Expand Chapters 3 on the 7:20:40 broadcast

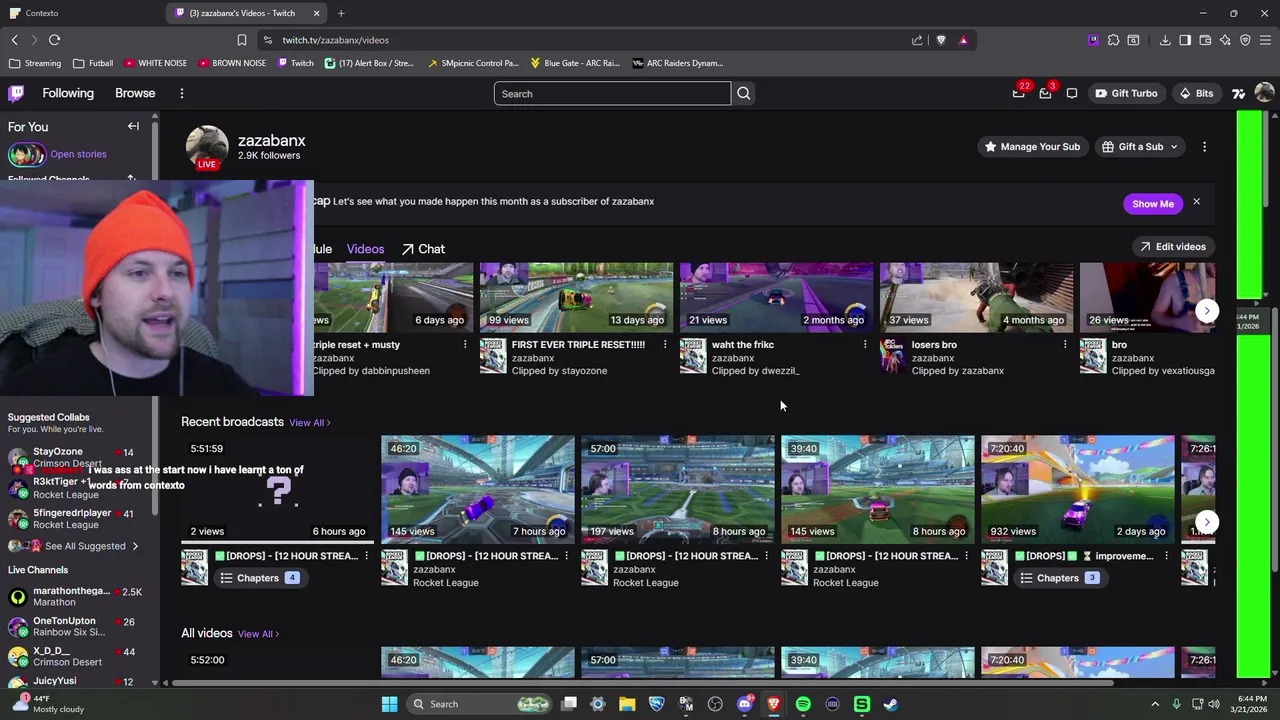point(1059,578)
